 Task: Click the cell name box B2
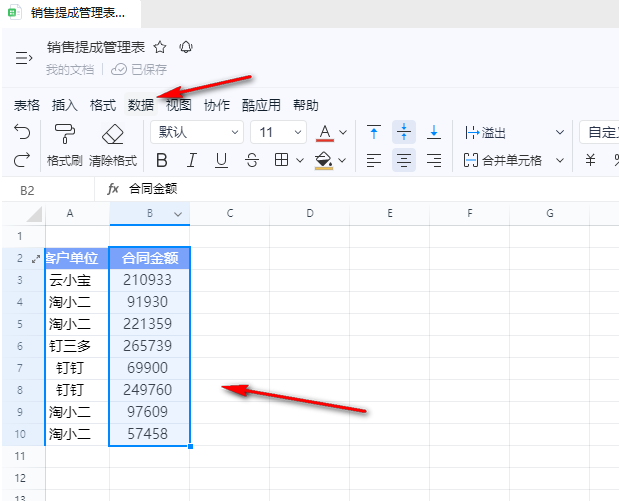click(x=48, y=190)
